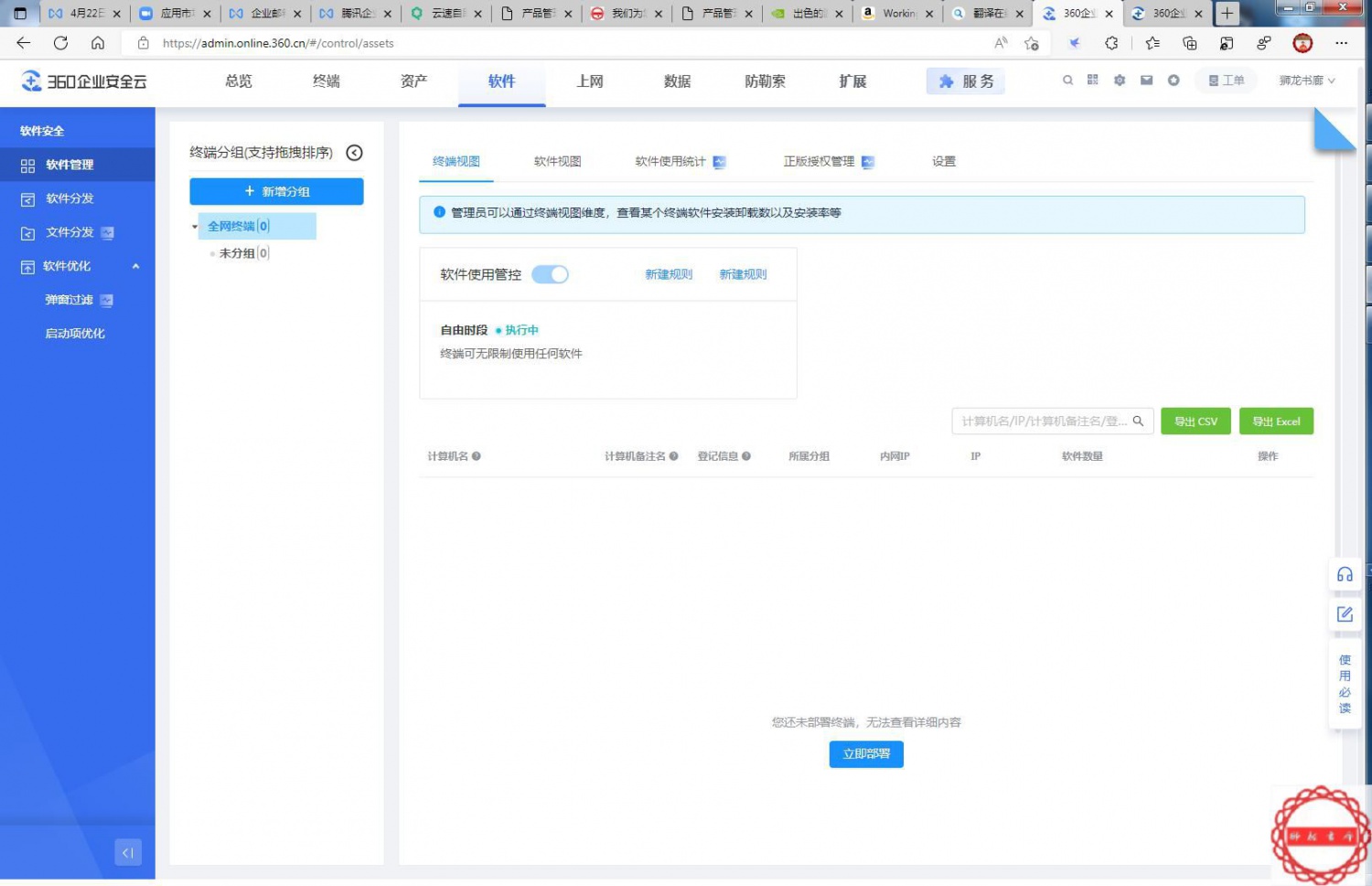Click the browser Refresh icon
Image resolution: width=1372 pixels, height=886 pixels.
[60, 43]
